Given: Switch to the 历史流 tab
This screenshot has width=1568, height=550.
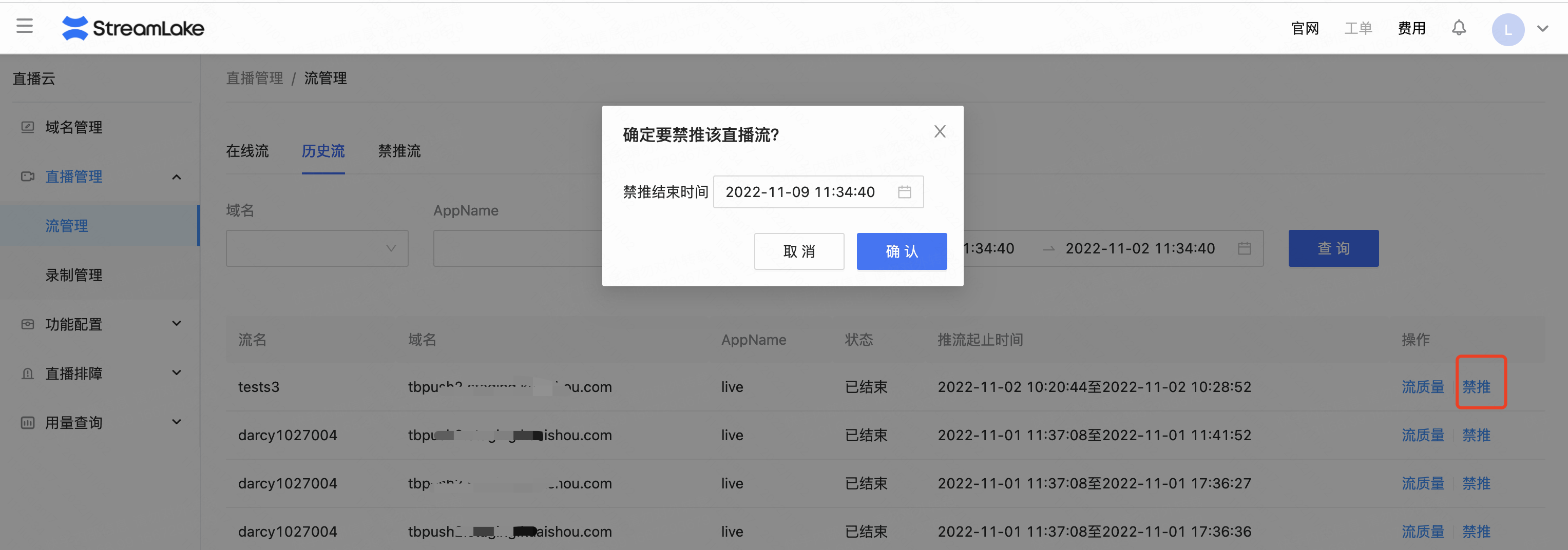Looking at the screenshot, I should point(323,151).
